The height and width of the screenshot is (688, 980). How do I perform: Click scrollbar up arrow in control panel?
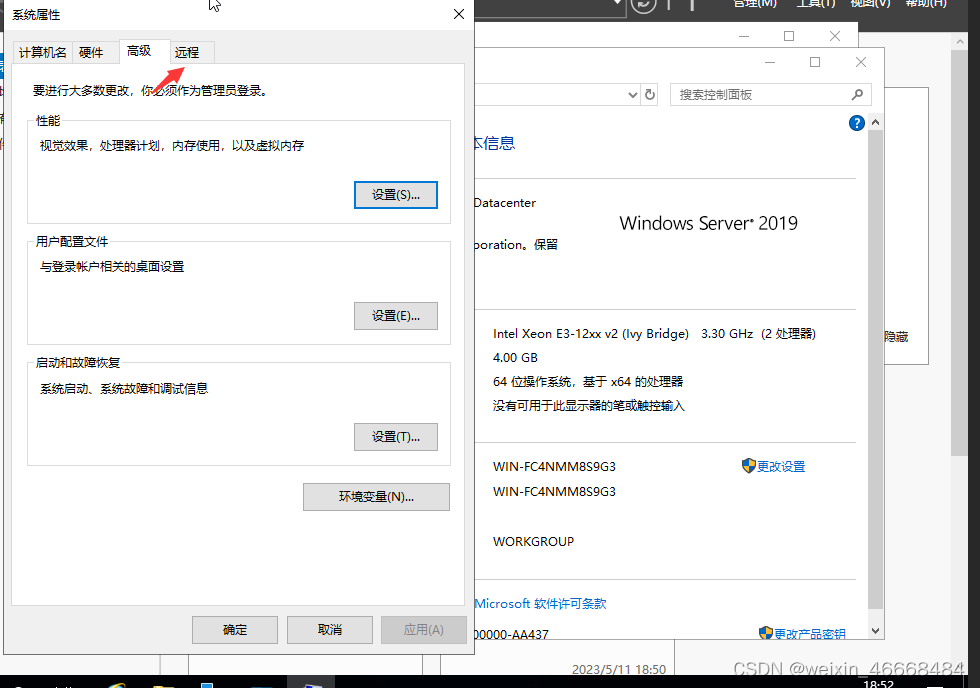[876, 122]
